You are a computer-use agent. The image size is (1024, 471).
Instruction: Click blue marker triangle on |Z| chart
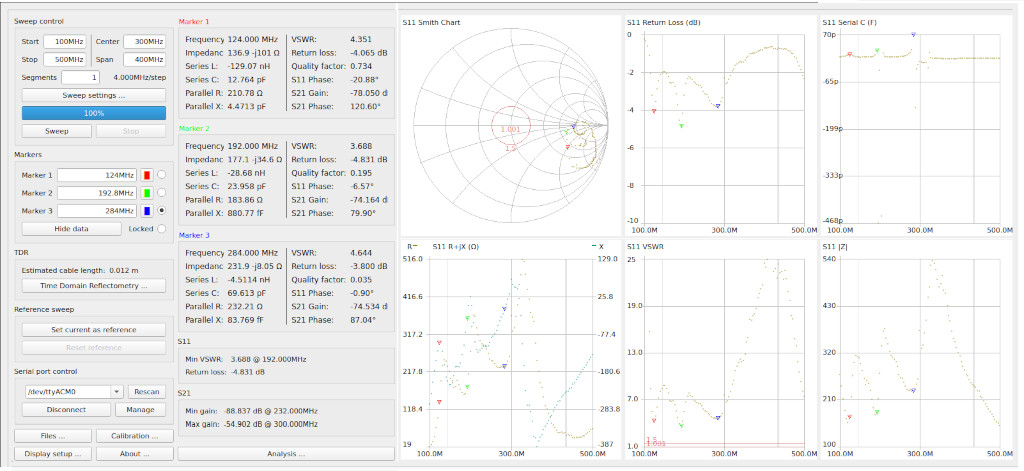point(913,391)
